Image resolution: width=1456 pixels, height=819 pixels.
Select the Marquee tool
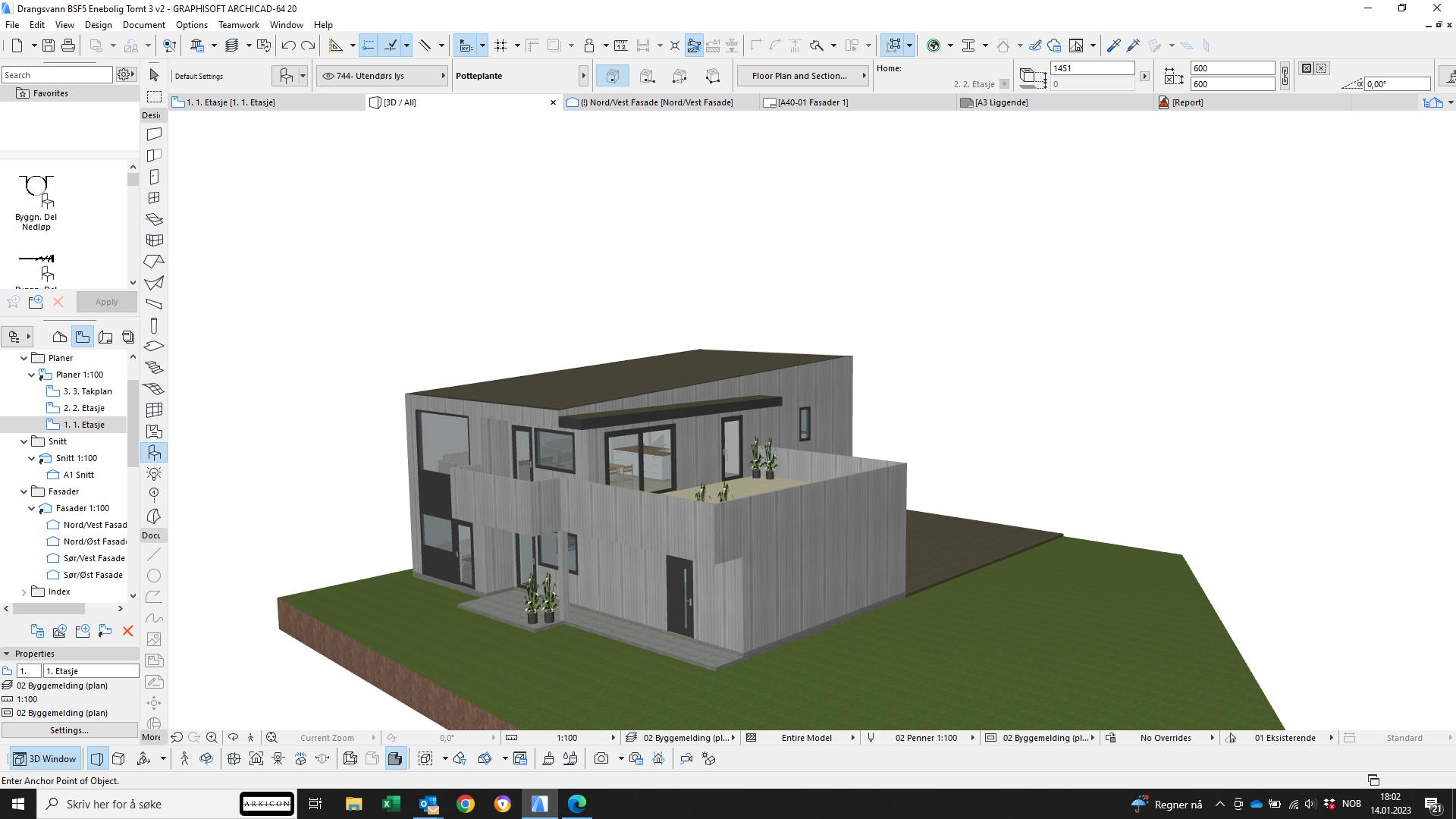(154, 97)
